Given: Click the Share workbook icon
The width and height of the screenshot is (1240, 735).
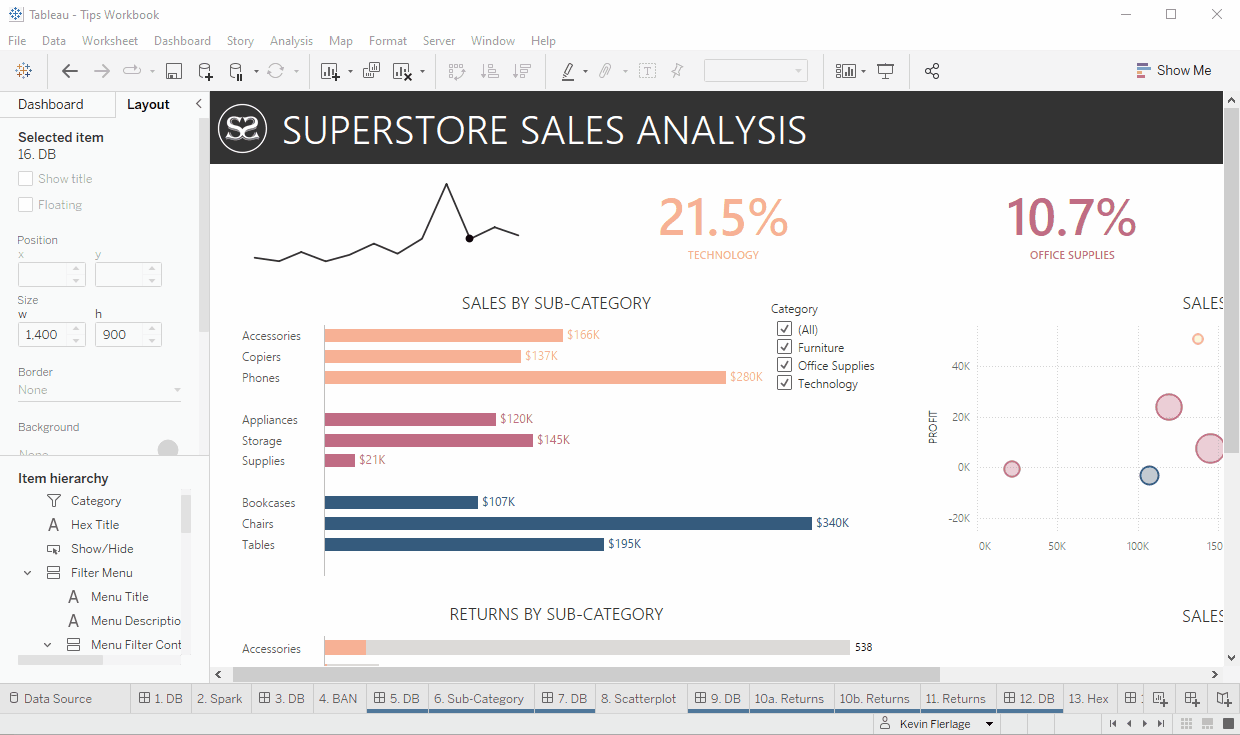Looking at the screenshot, I should (932, 71).
